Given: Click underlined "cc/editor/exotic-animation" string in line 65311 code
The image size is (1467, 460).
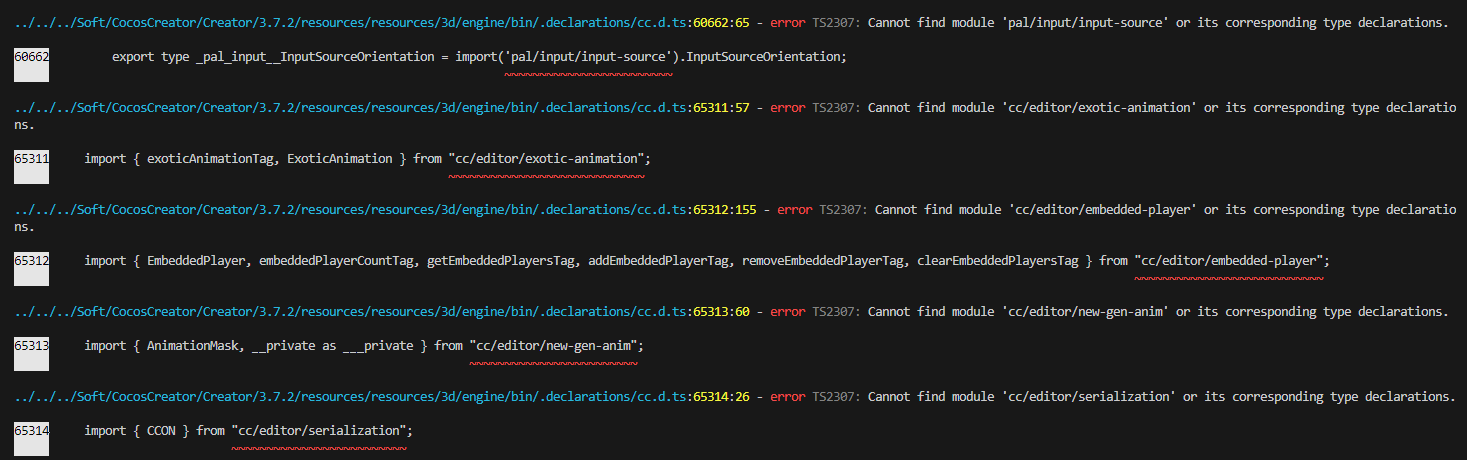Looking at the screenshot, I should pyautogui.click(x=547, y=159).
